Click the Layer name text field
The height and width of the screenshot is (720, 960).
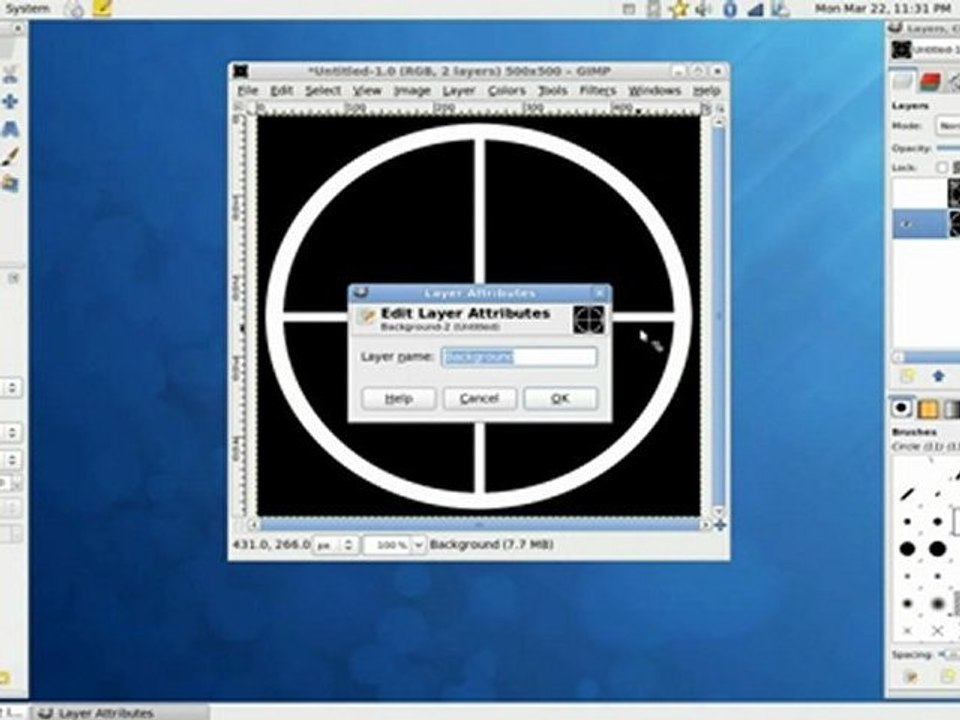(x=519, y=357)
